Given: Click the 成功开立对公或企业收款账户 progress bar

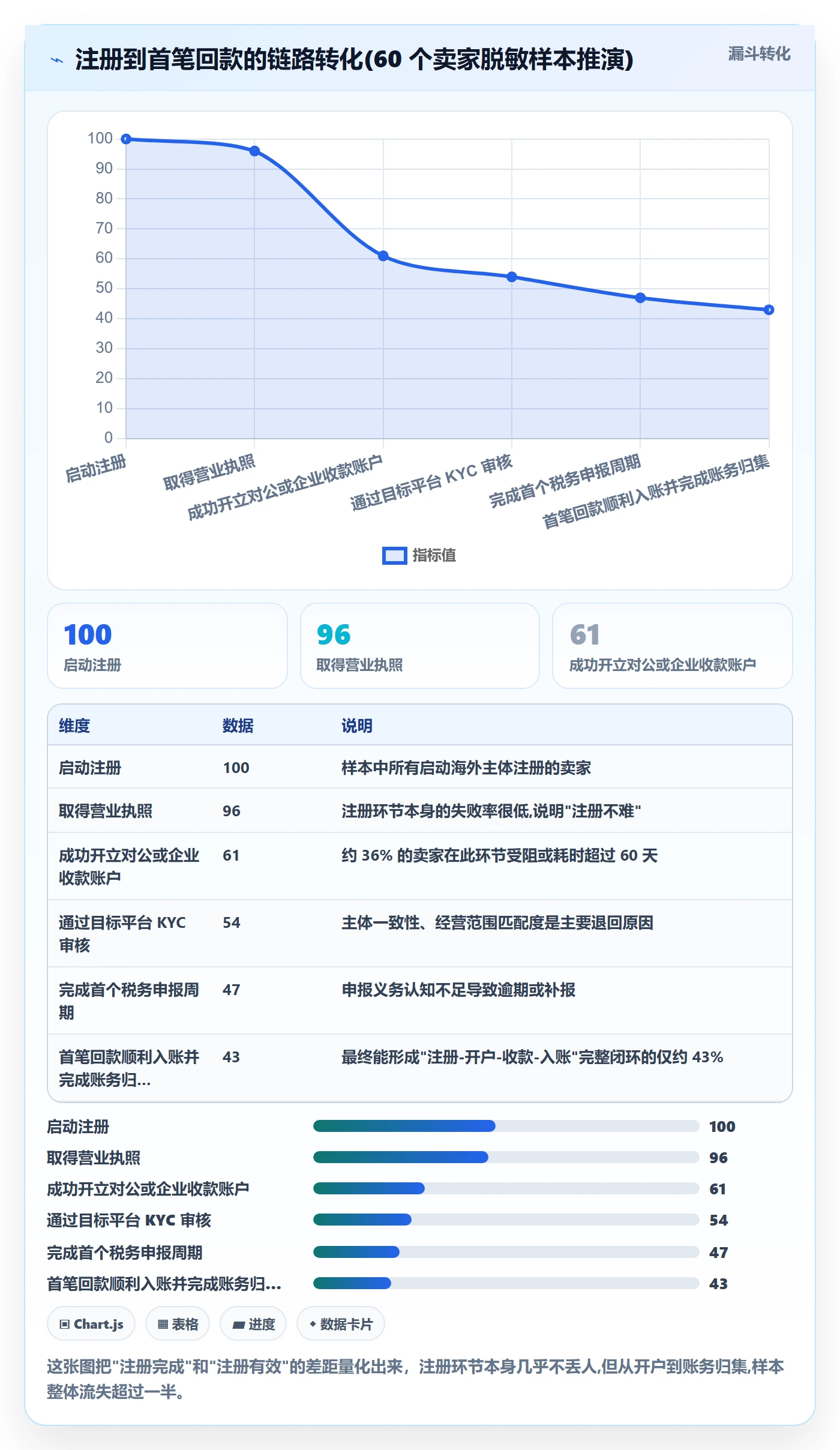Looking at the screenshot, I should 506,1188.
